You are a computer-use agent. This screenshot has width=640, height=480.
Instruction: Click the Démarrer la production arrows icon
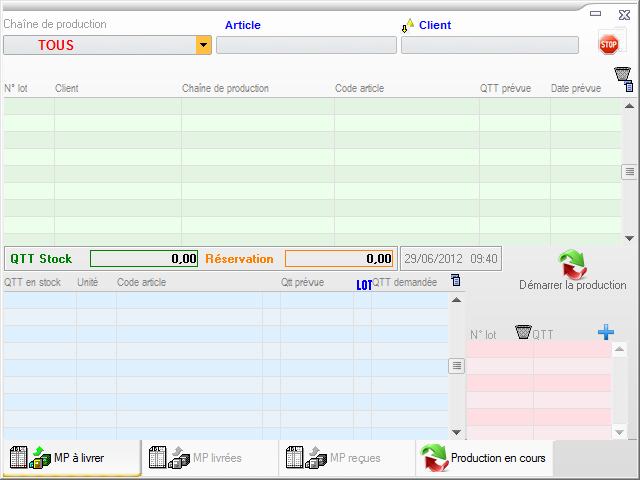click(573, 264)
